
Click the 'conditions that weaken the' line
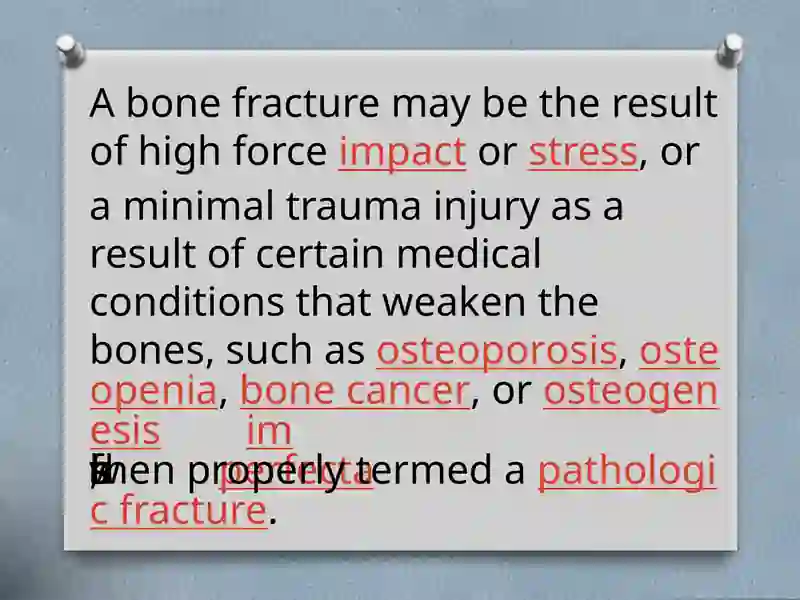[x=344, y=302]
